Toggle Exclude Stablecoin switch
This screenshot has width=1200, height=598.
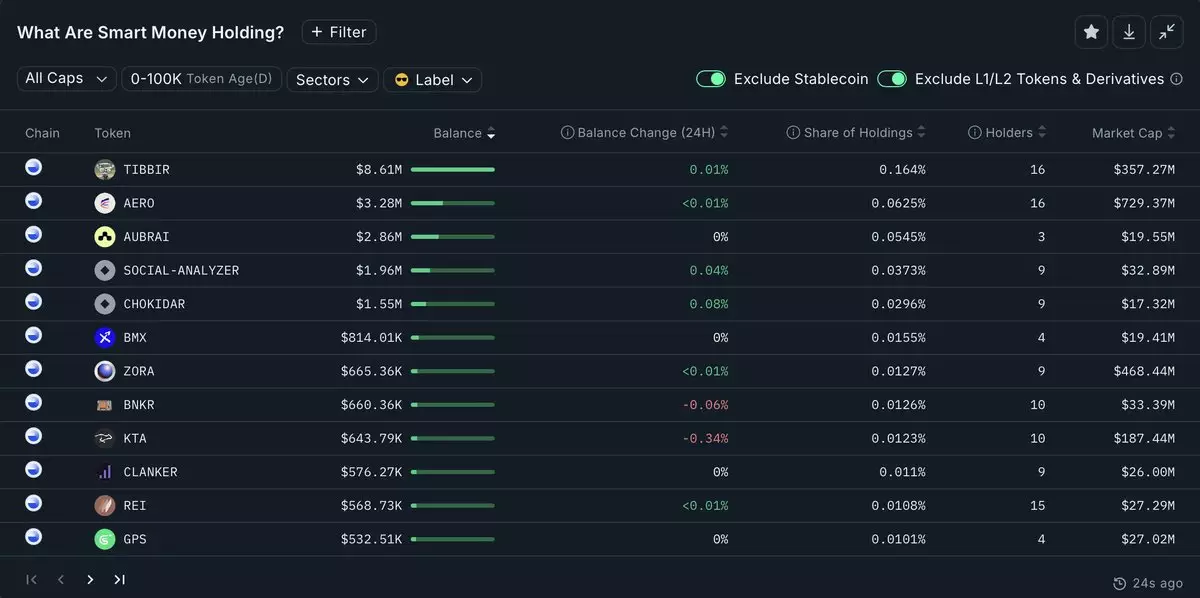pos(711,79)
